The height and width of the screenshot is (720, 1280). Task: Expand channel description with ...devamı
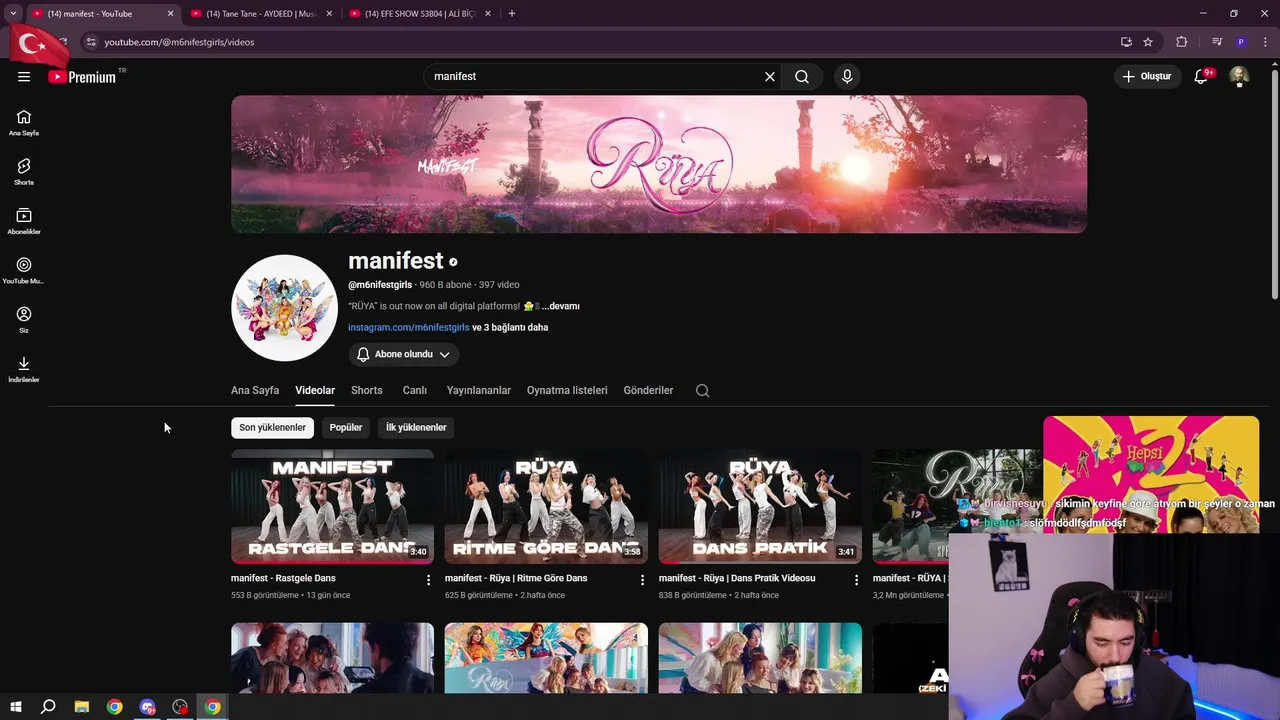point(560,306)
